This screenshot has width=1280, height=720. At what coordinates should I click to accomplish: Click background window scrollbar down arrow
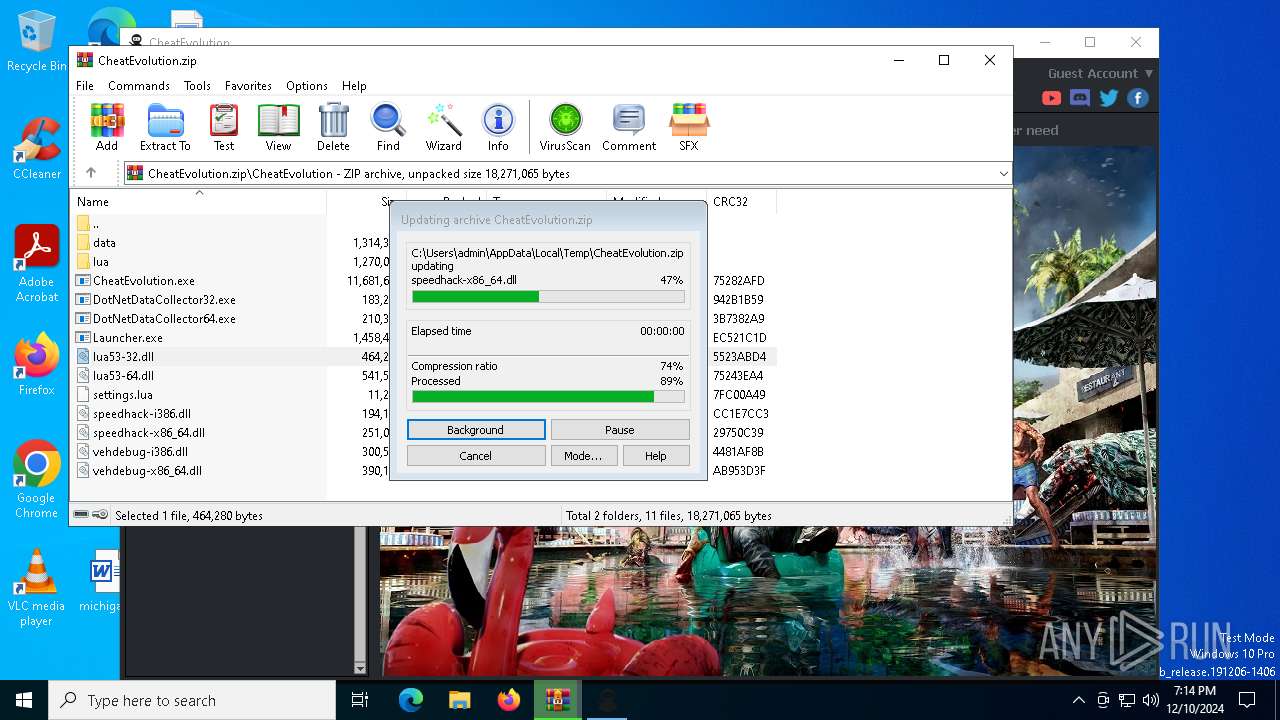[361, 668]
